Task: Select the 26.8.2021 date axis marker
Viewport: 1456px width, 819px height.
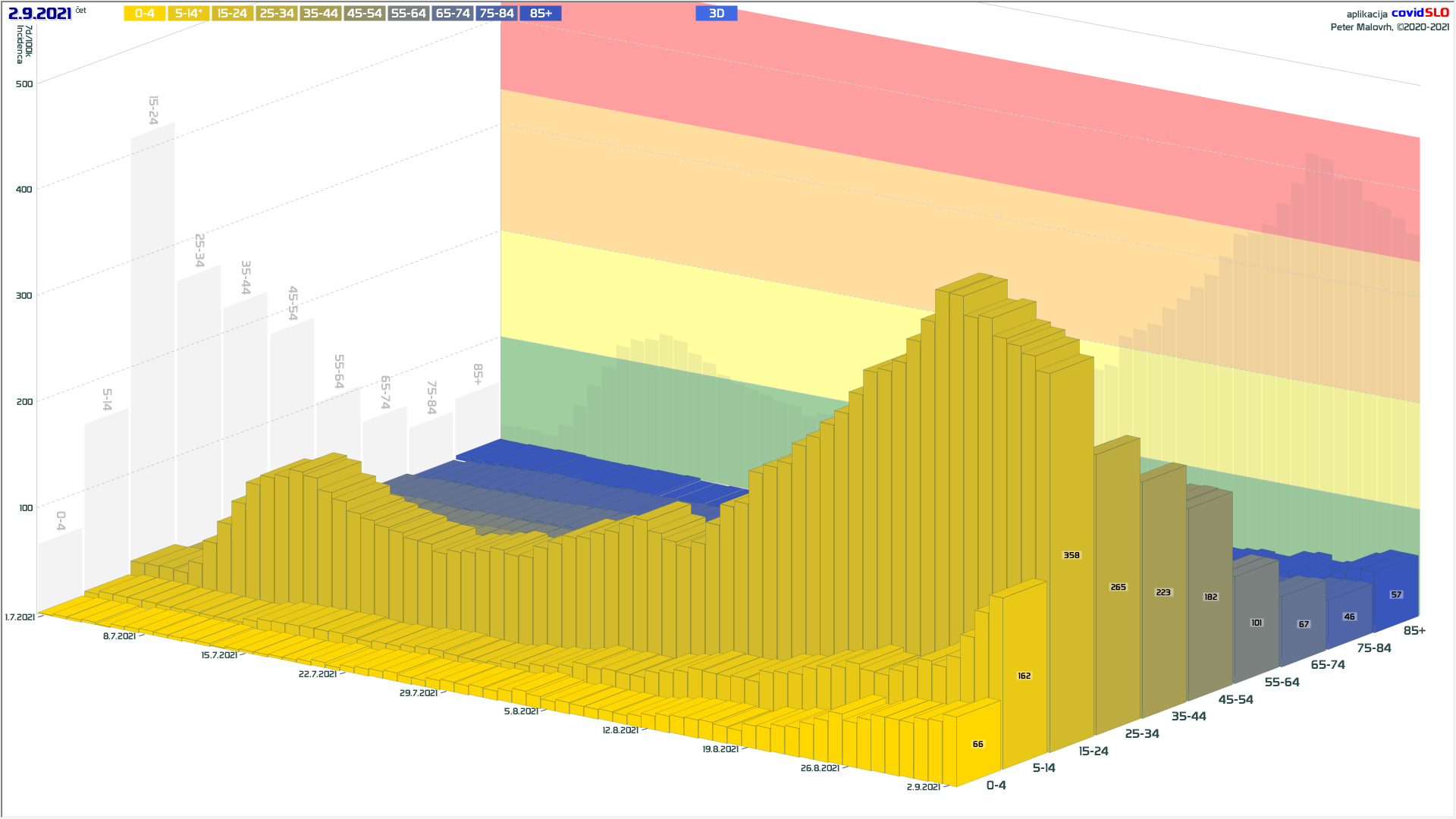Action: (820, 768)
